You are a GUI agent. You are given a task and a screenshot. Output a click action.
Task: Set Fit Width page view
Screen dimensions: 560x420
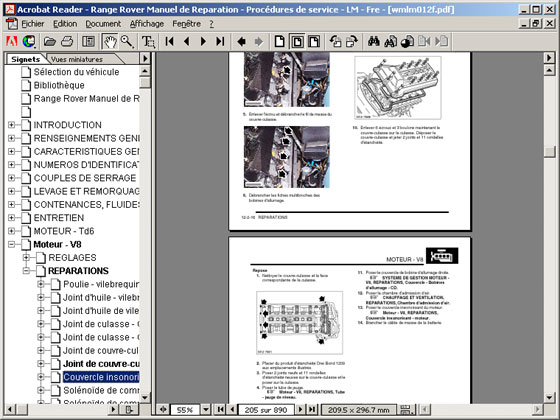314,41
